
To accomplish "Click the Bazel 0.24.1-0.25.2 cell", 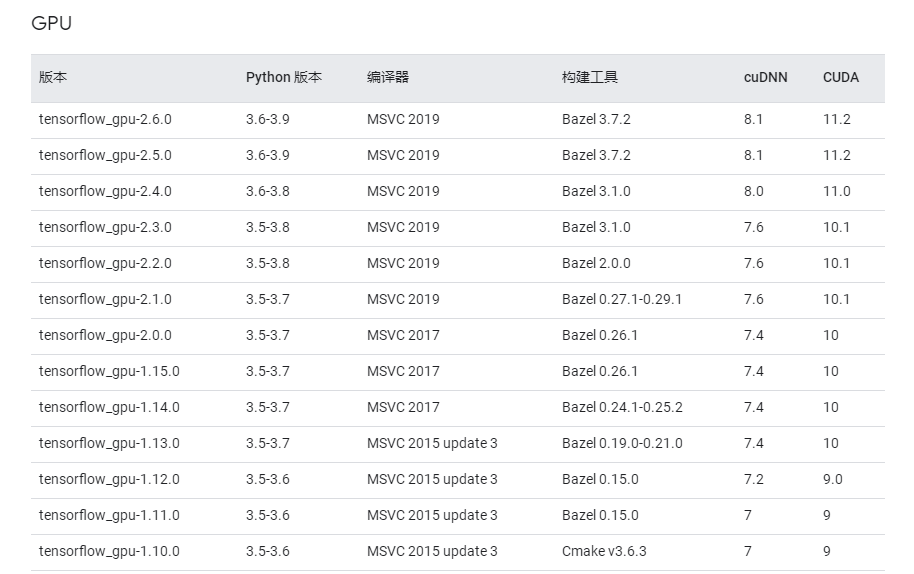I will click(622, 408).
